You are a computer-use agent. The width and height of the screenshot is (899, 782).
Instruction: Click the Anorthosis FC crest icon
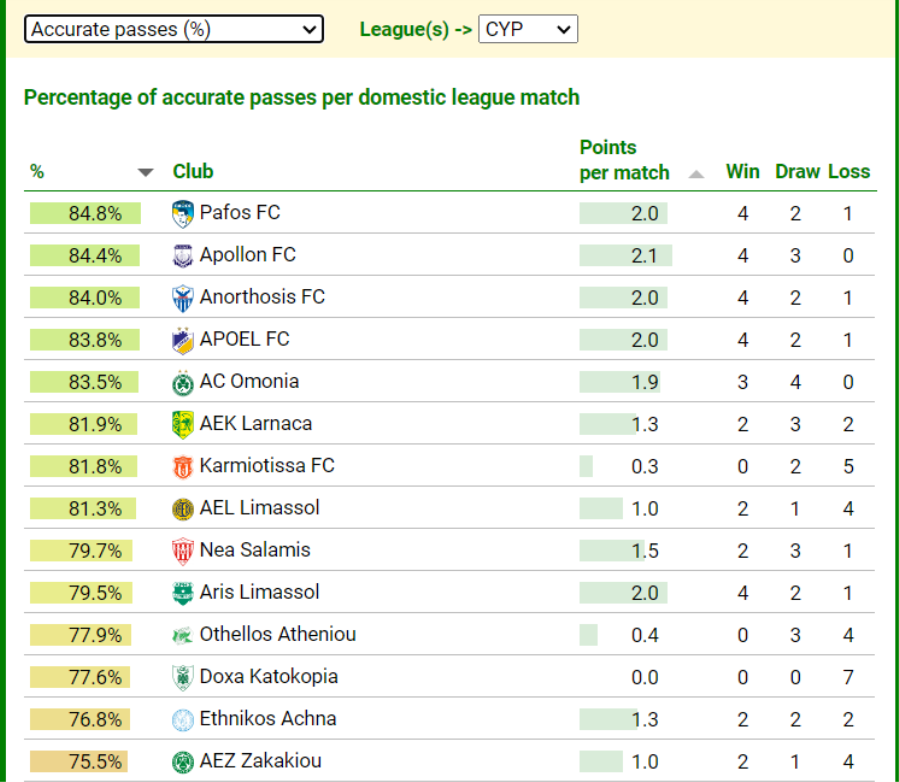click(182, 298)
